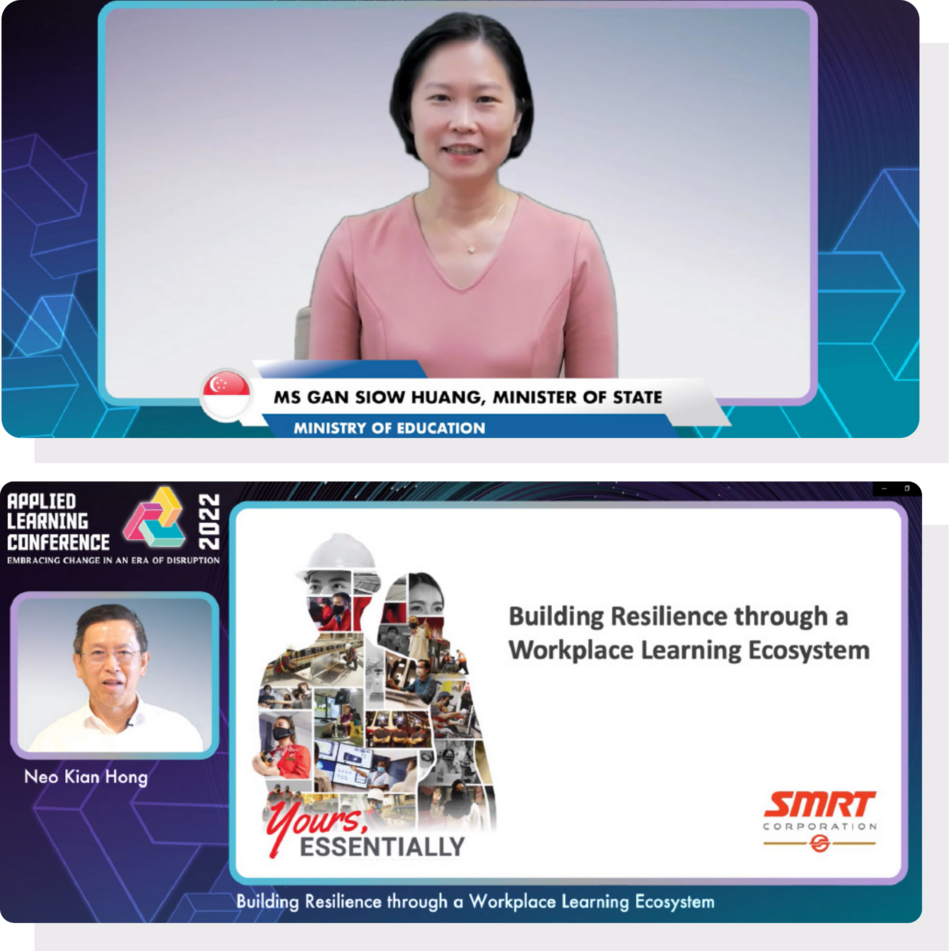Click the slide title about Building Resilience
Viewport: 949px width, 951px height.
tap(688, 633)
